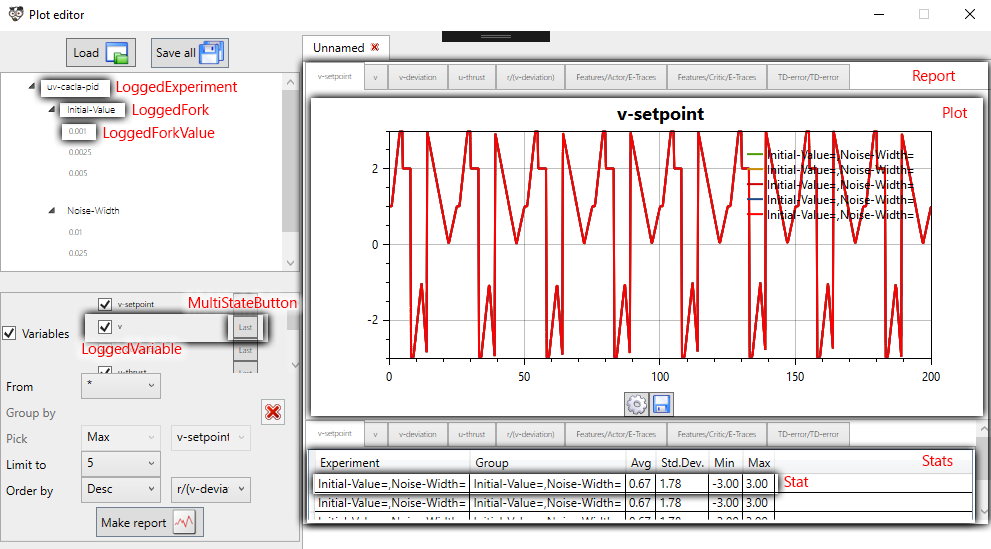Image resolution: width=991 pixels, height=549 pixels.
Task: Select the Noise-Width tree item
Action: 94,210
